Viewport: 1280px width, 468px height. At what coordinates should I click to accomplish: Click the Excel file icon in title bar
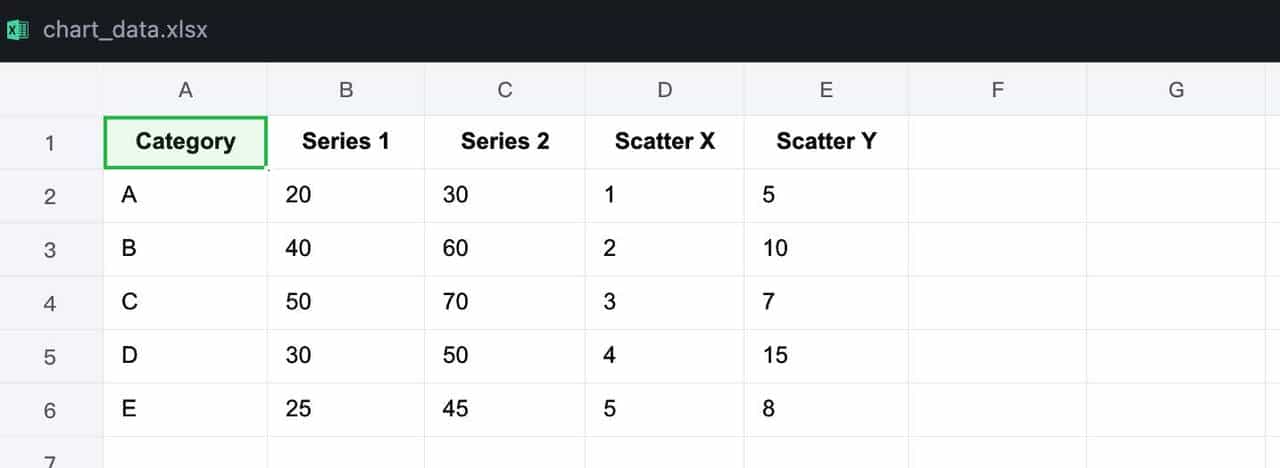[x=17, y=30]
